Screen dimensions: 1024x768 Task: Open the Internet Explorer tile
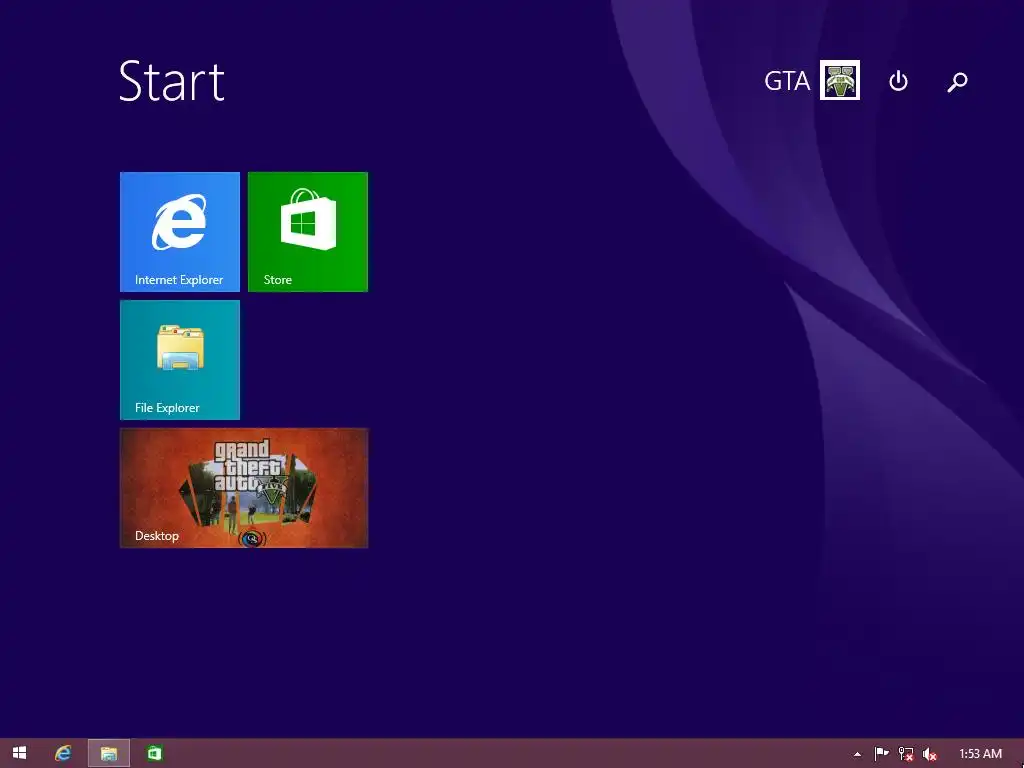click(180, 232)
